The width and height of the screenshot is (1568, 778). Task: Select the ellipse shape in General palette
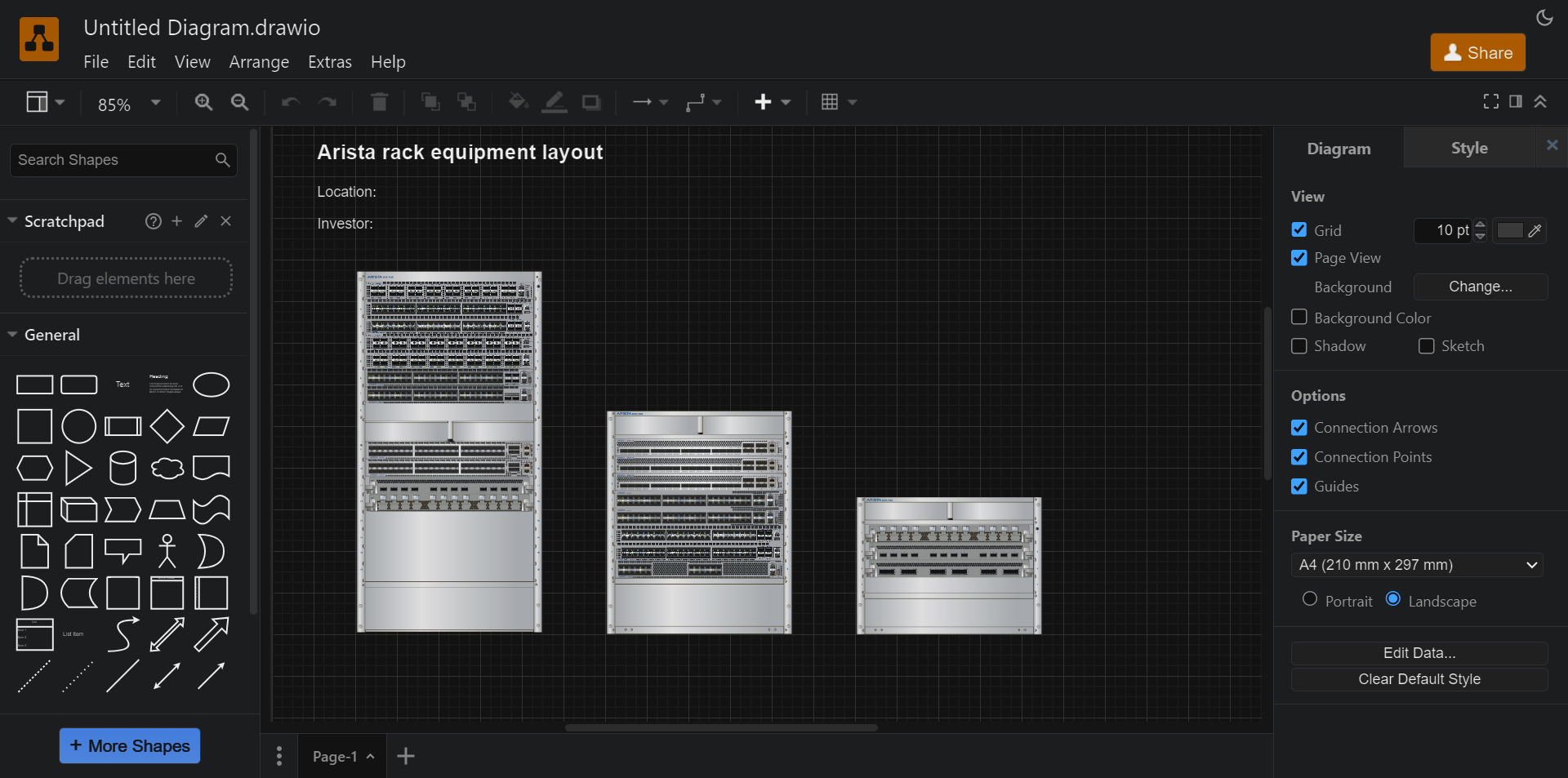click(x=211, y=385)
